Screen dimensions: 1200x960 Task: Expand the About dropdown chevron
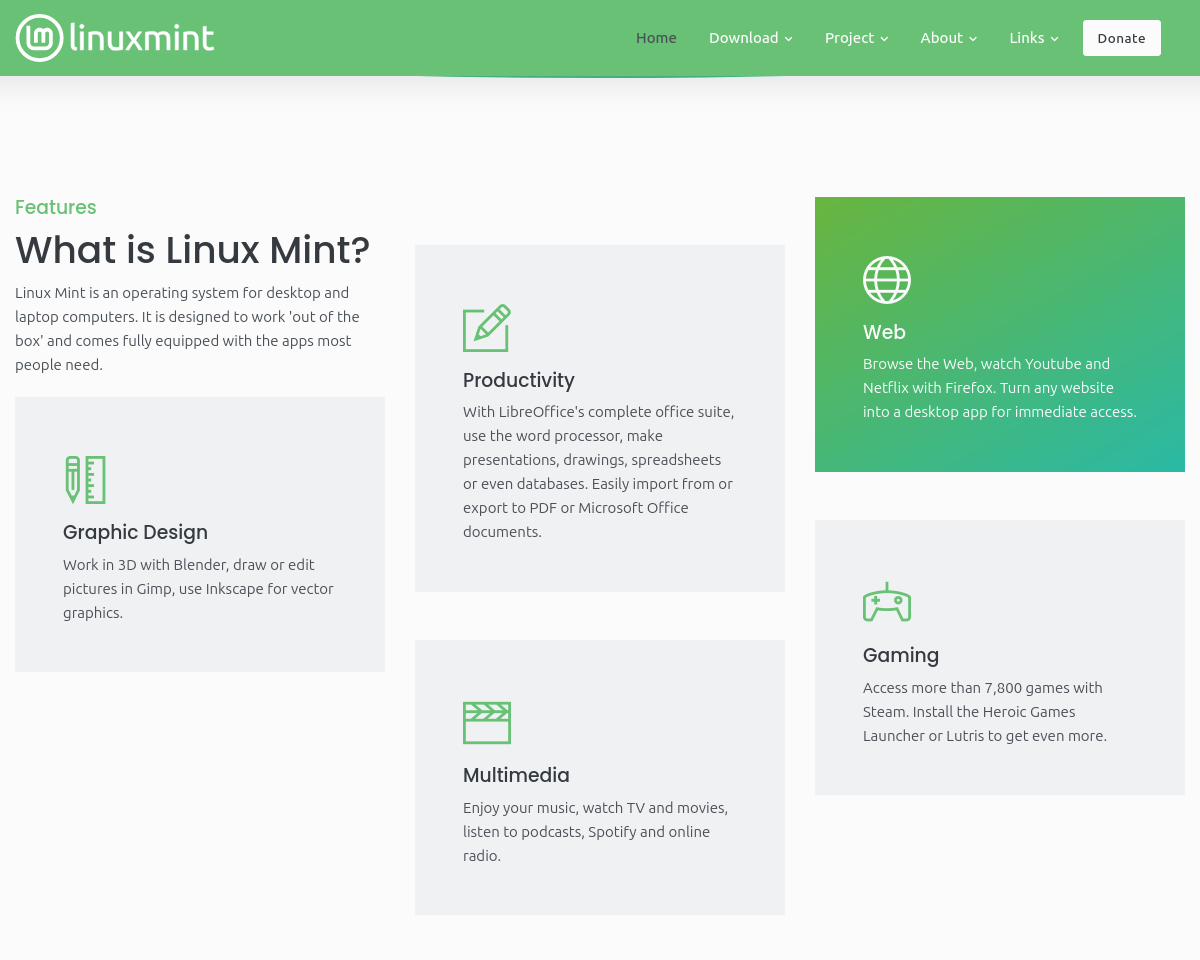(x=973, y=39)
